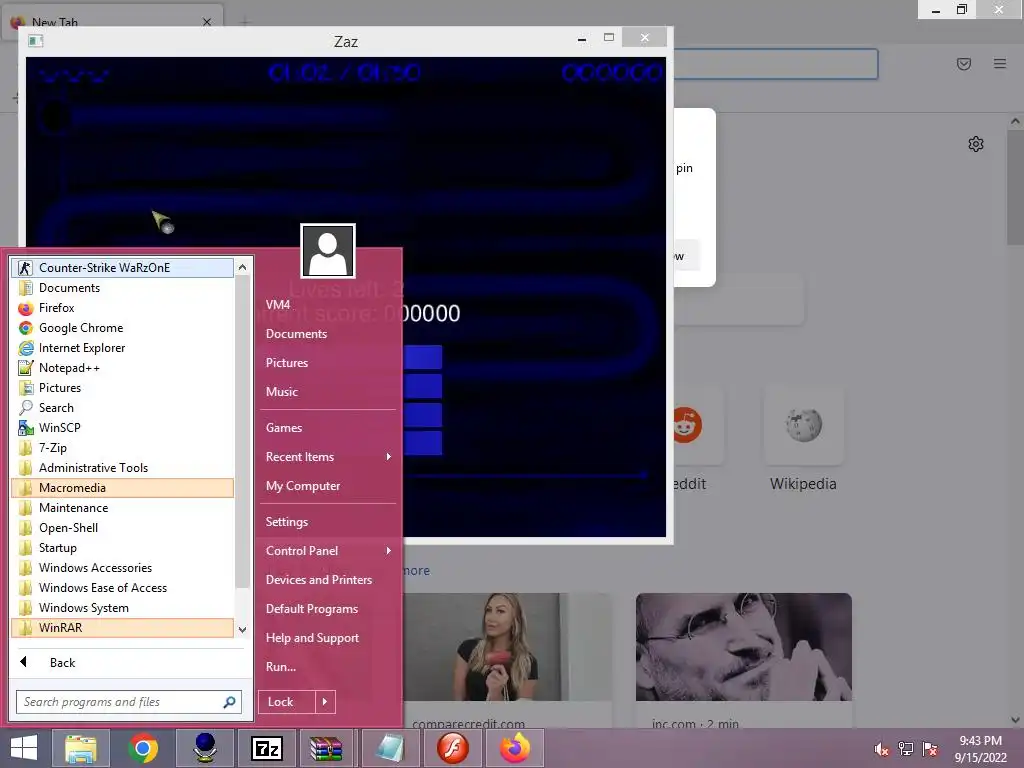This screenshot has height=768, width=1024.
Task: Launch Google Chrome from the start menu list
Action: pos(122,328)
